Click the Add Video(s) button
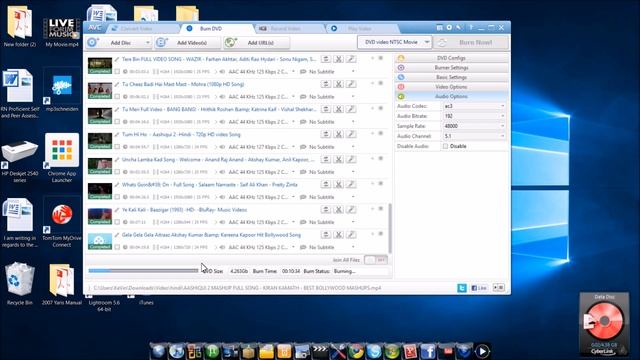 coord(188,42)
